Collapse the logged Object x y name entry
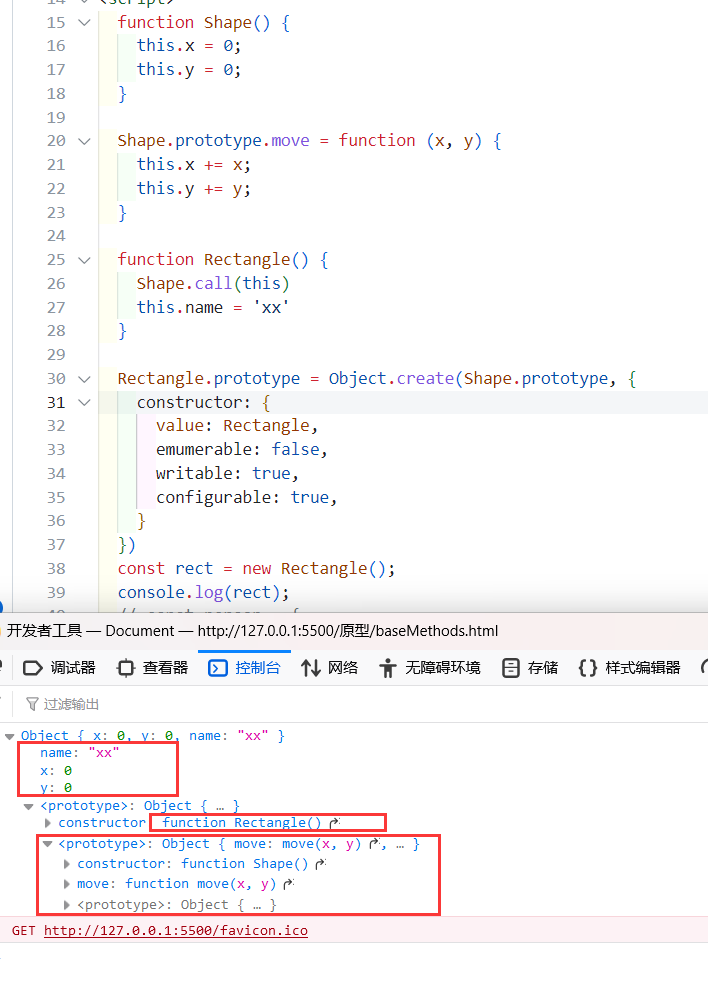Image resolution: width=708 pixels, height=993 pixels. 9,737
